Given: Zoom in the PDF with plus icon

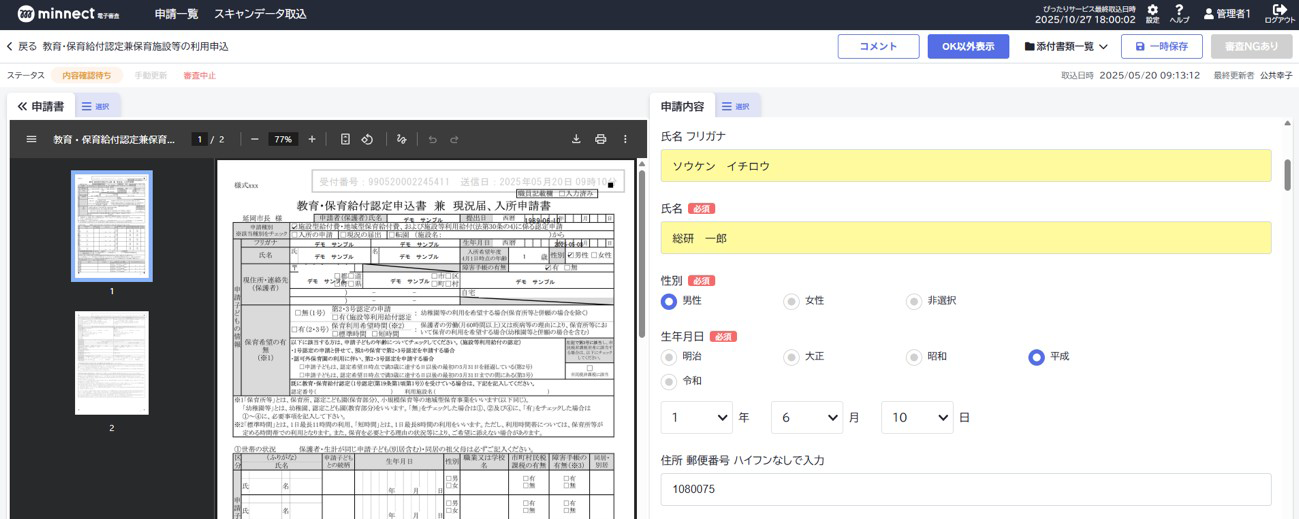Looking at the screenshot, I should (x=312, y=140).
